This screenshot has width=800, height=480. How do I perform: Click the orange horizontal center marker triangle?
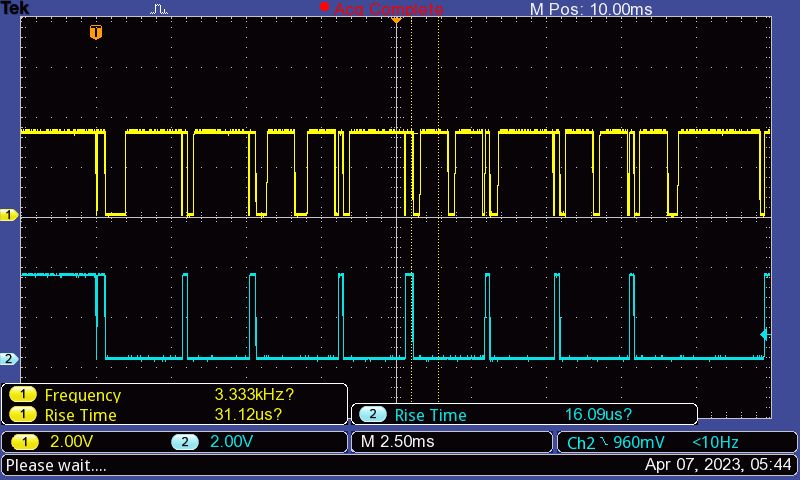[396, 19]
